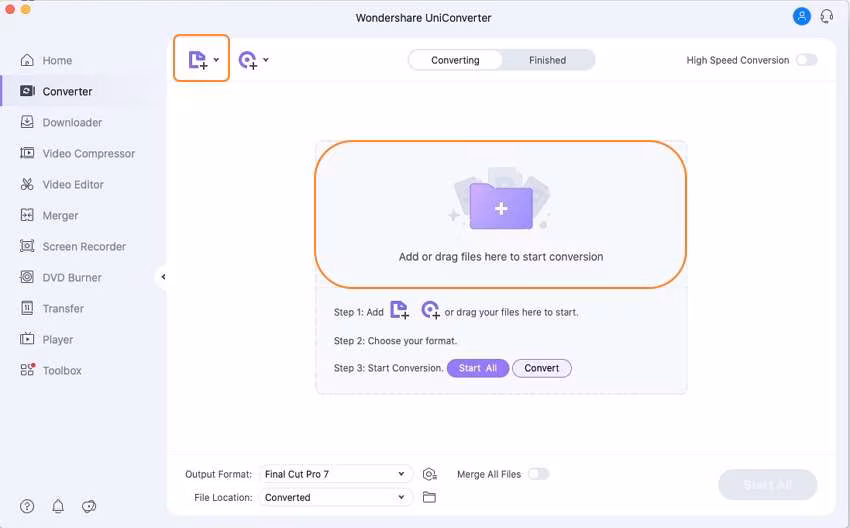Click the purple Start All step button
Screen dimensions: 850x528
click(x=478, y=368)
